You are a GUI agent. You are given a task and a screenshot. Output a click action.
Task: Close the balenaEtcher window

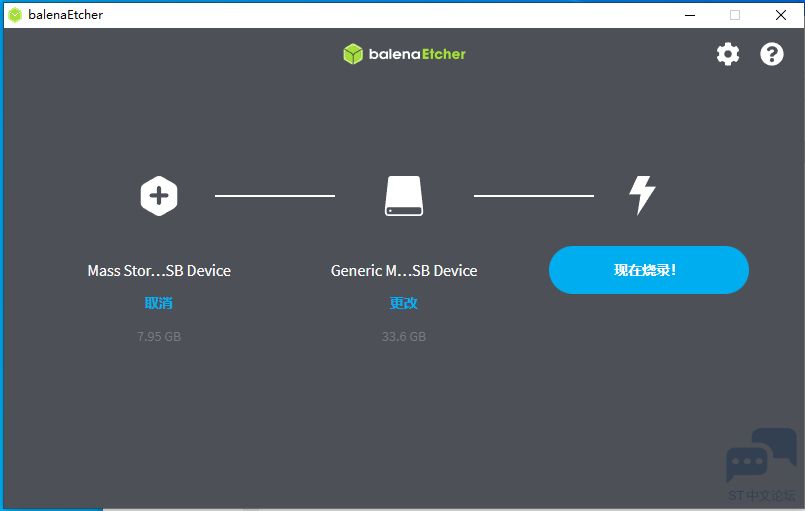click(781, 15)
